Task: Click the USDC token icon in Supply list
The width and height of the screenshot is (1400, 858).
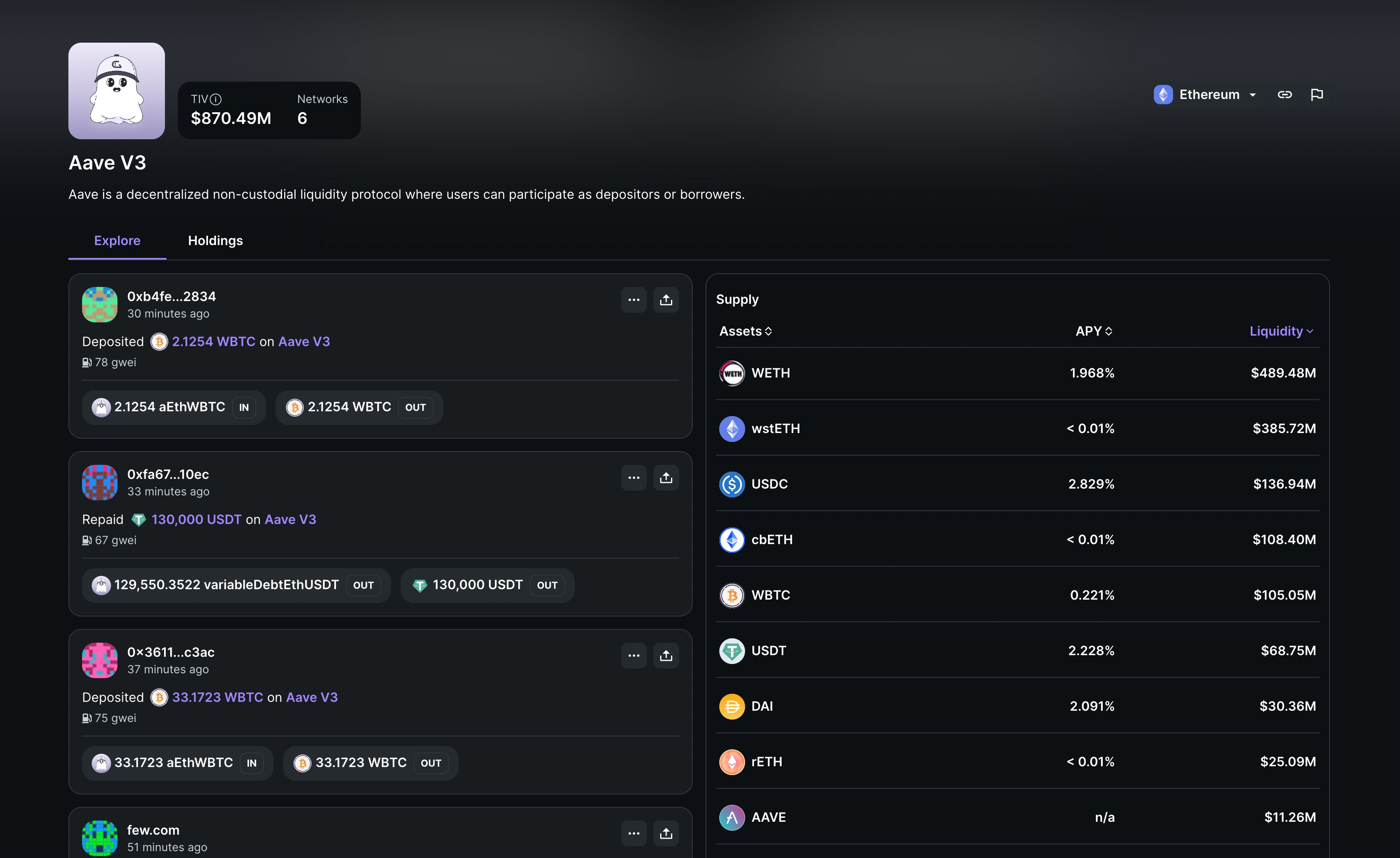Action: [x=733, y=484]
